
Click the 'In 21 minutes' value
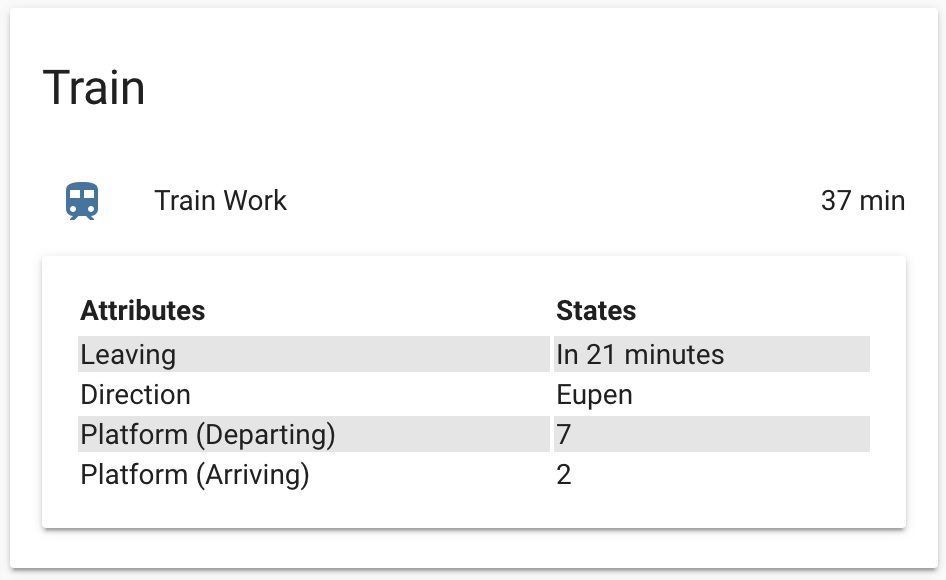(x=640, y=354)
